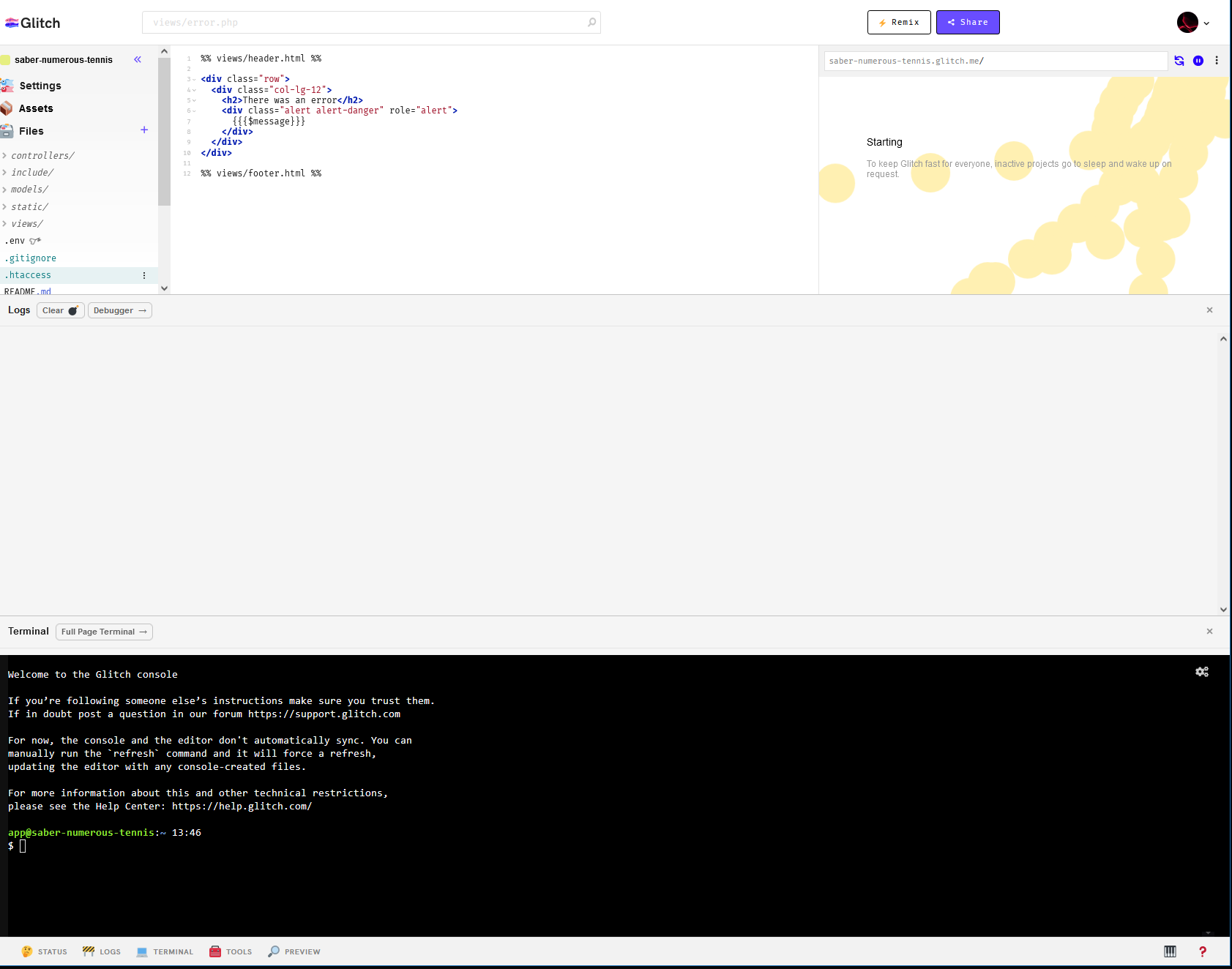Click the Files cabinet icon
Image resolution: width=1232 pixels, height=969 pixels.
pos(7,131)
